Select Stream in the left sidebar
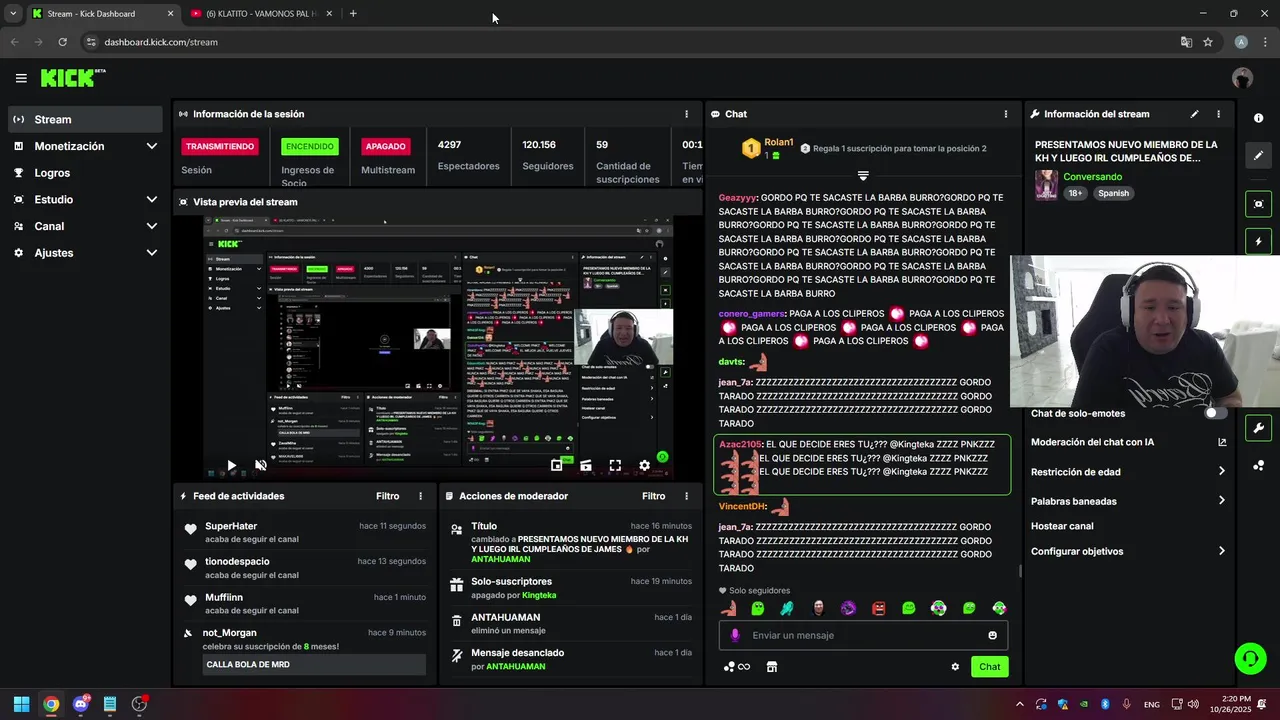 point(85,119)
